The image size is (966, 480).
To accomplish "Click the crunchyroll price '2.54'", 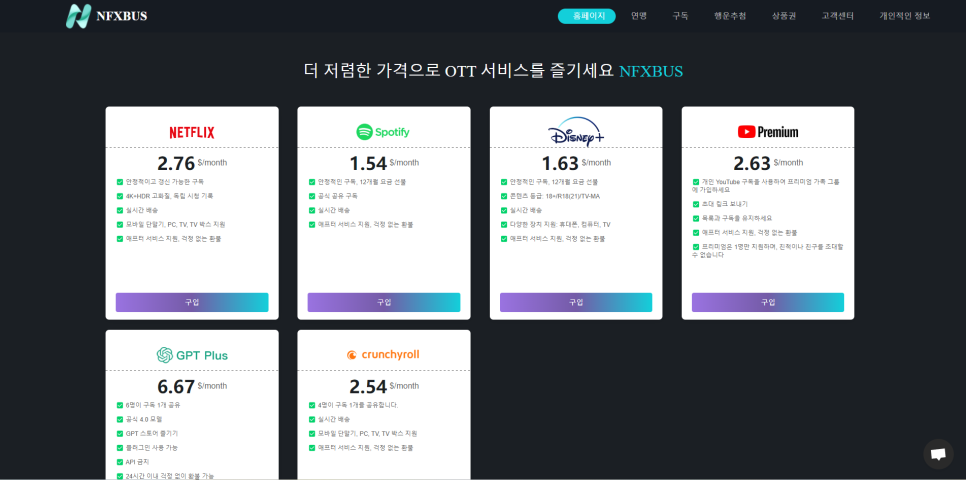I will coord(368,386).
